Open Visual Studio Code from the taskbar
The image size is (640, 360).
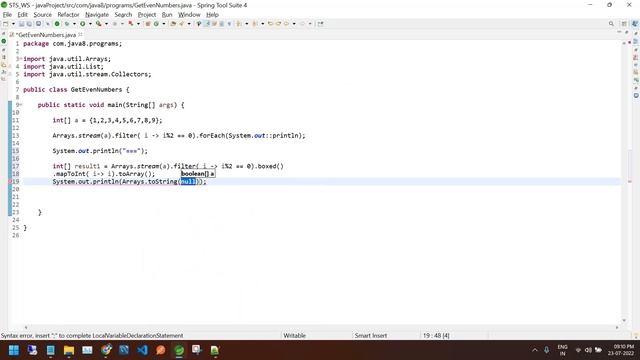pos(142,350)
